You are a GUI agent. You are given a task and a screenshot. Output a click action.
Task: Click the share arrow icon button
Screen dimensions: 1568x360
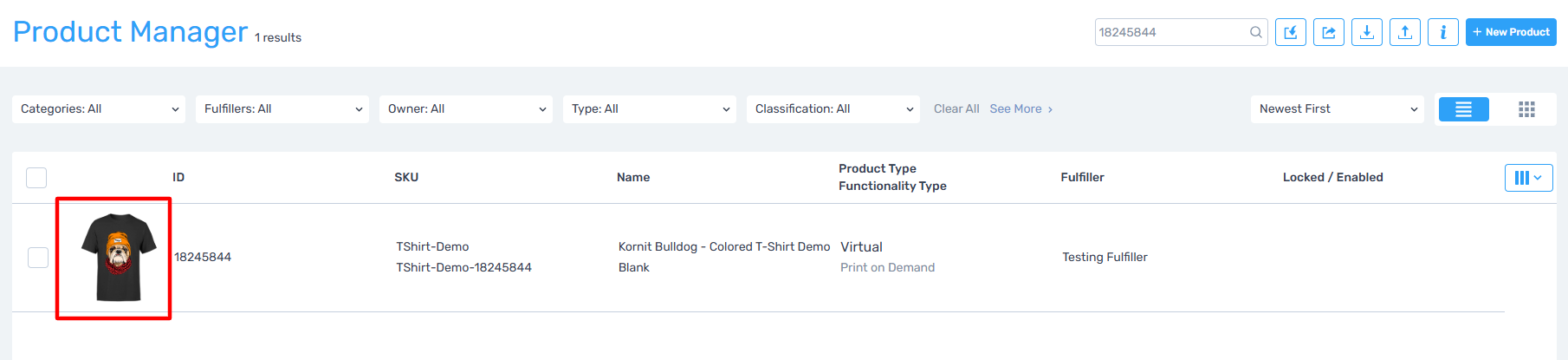(x=1329, y=32)
